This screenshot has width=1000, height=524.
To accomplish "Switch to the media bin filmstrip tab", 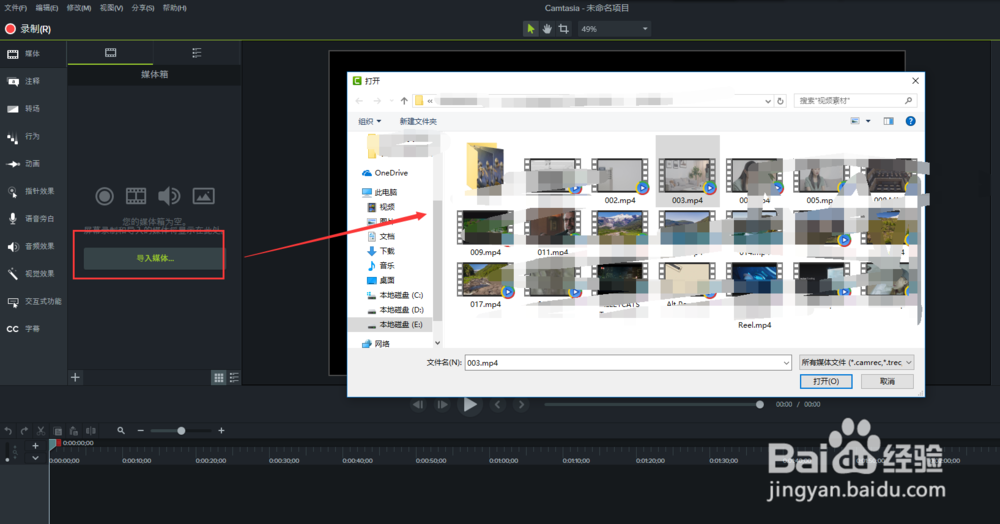I will (110, 53).
